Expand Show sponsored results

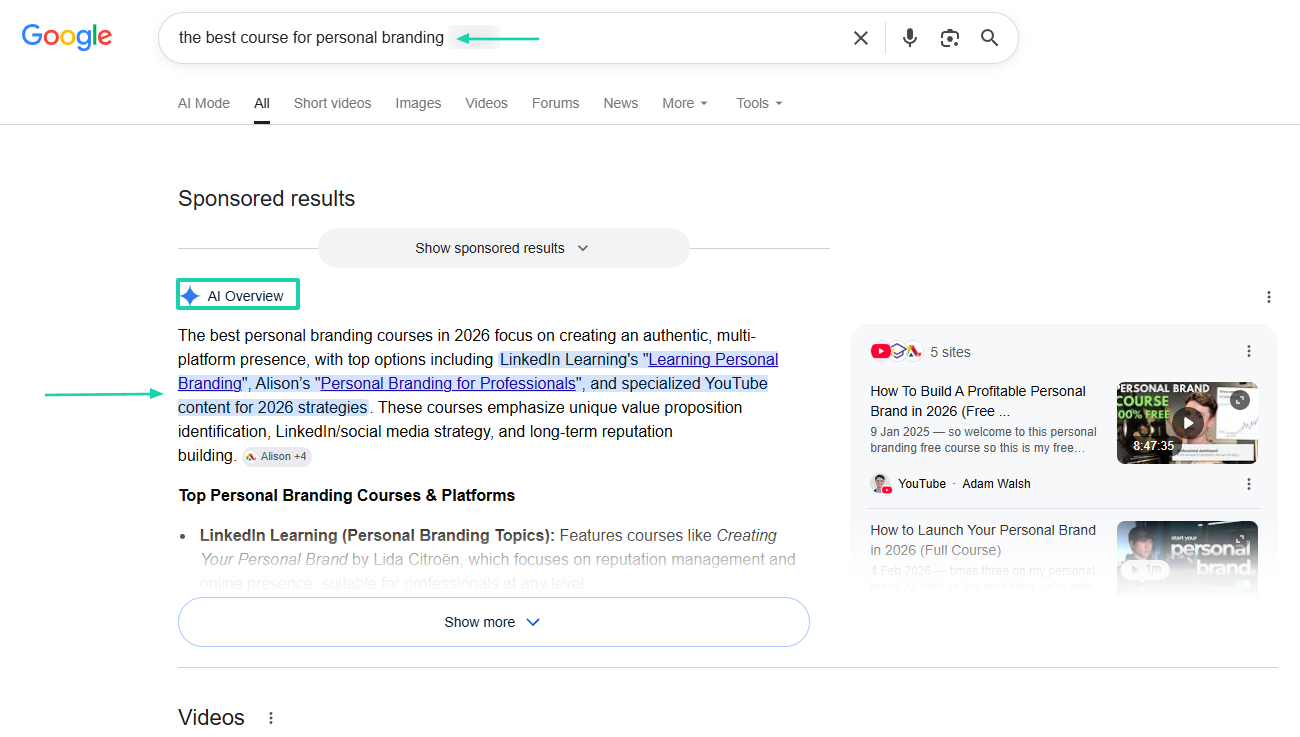click(503, 248)
